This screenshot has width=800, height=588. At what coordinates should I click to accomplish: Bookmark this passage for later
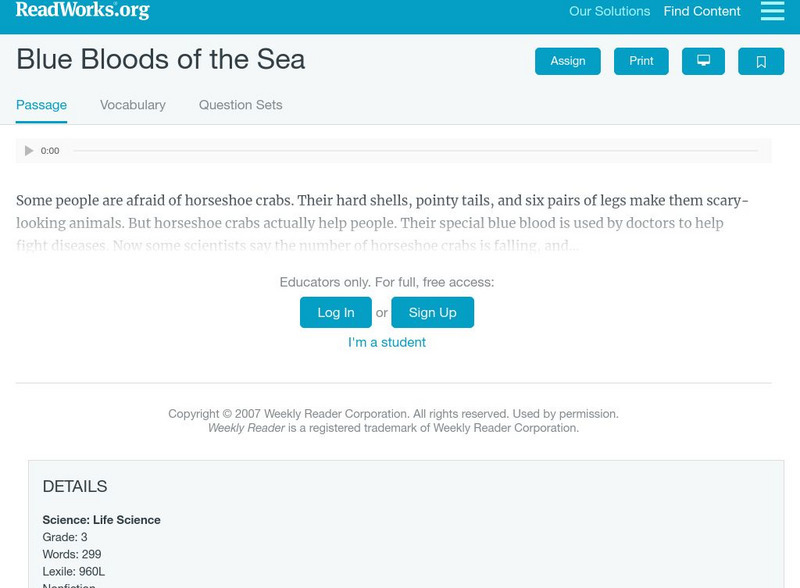pos(762,61)
